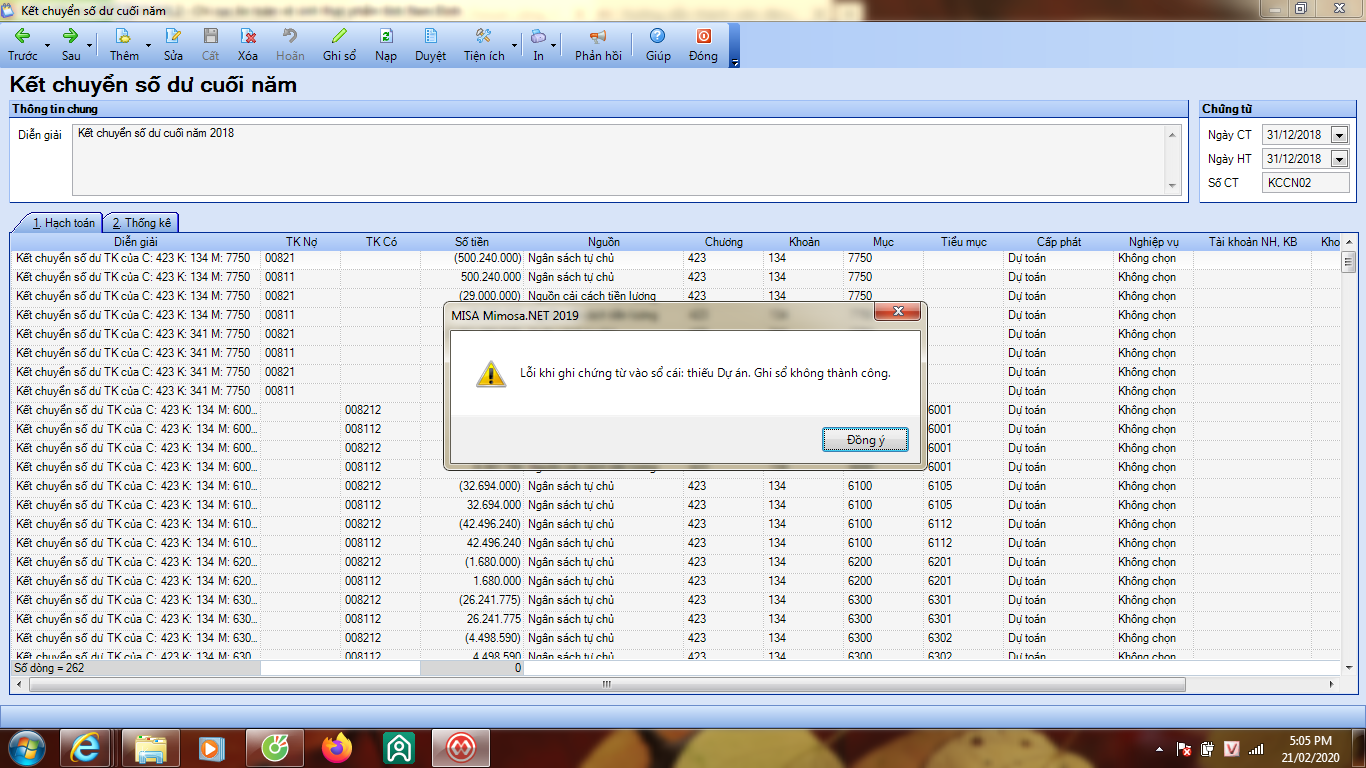Click the Duyệt browse icon
The image size is (1366, 768).
pos(430,36)
